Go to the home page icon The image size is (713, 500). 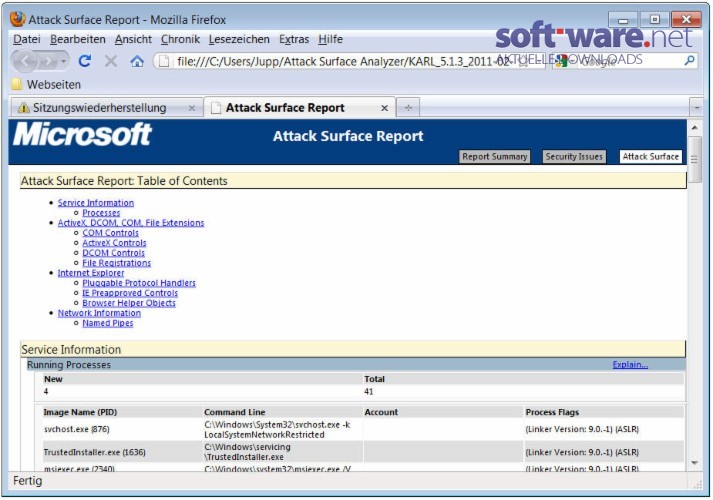137,61
